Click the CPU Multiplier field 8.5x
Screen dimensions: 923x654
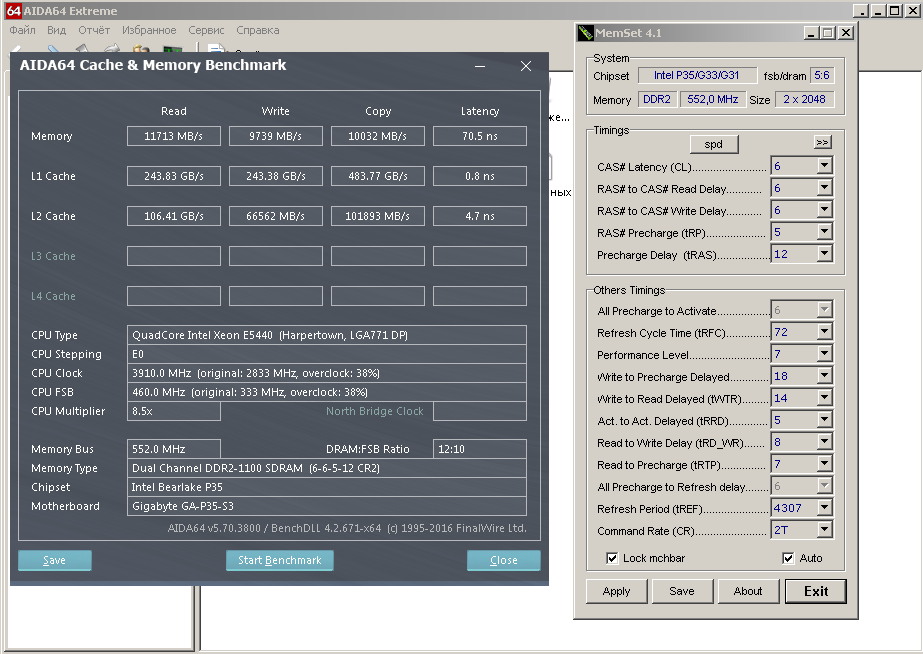pyautogui.click(x=174, y=411)
